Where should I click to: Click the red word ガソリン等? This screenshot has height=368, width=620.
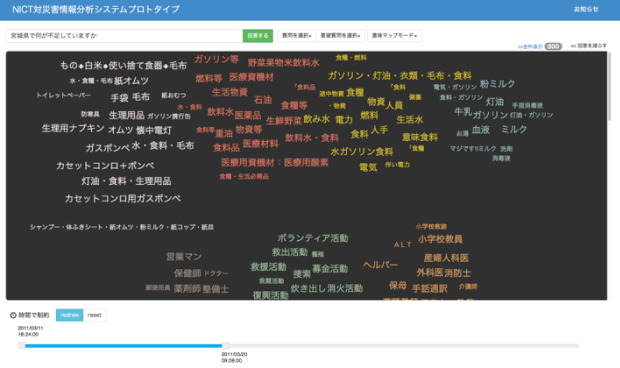pyautogui.click(x=216, y=59)
